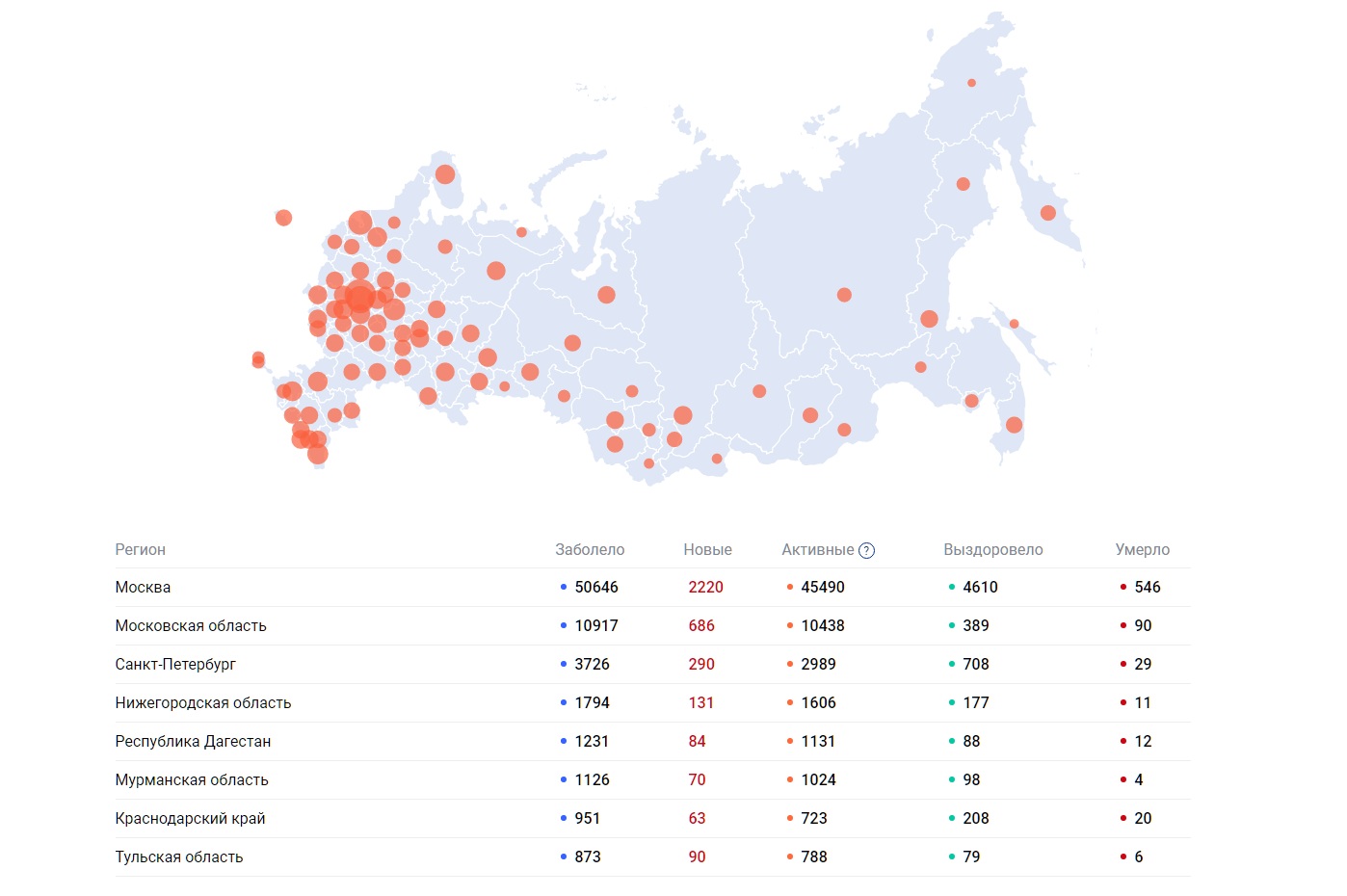Click Краснодарский край new cases 63
The height and width of the screenshot is (896, 1347).
(697, 819)
